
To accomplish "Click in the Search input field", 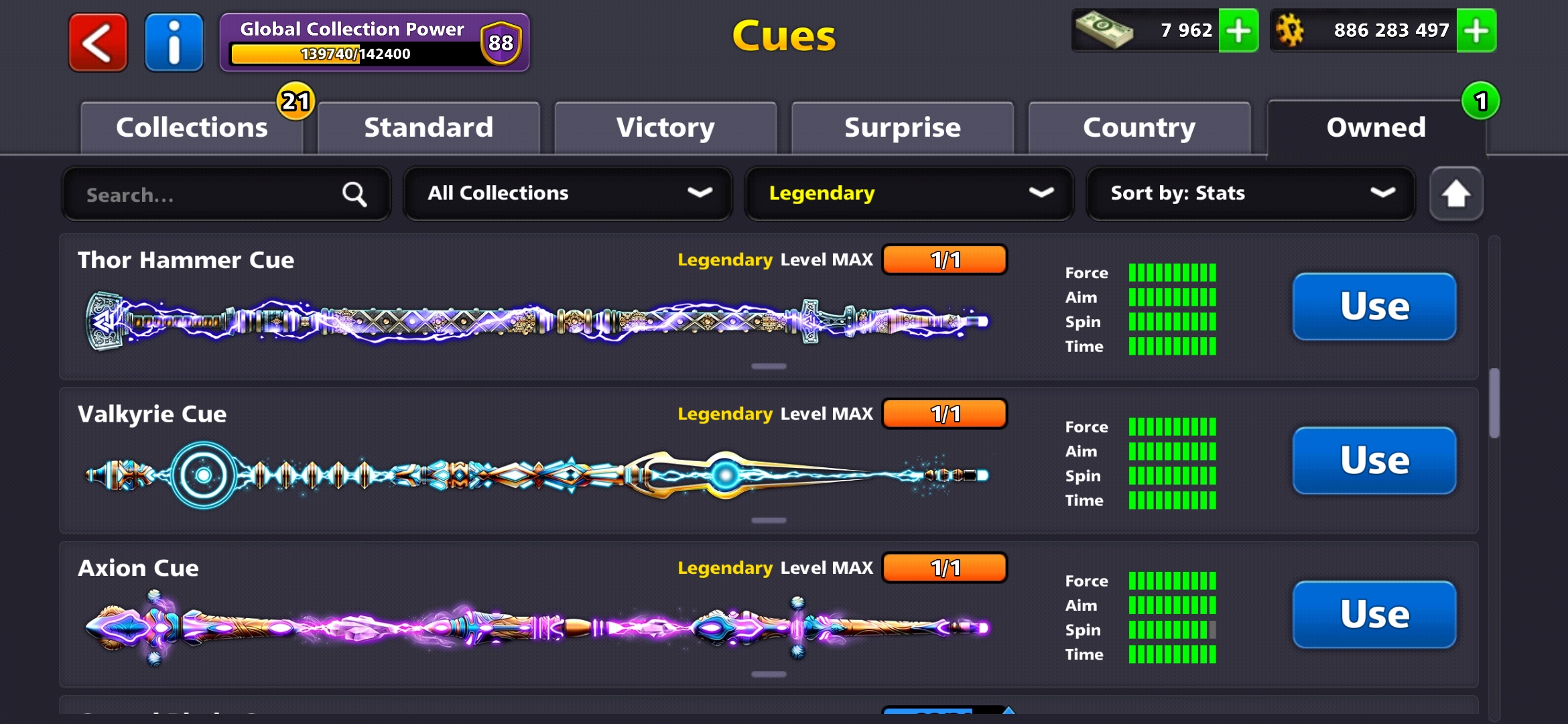I will [226, 194].
